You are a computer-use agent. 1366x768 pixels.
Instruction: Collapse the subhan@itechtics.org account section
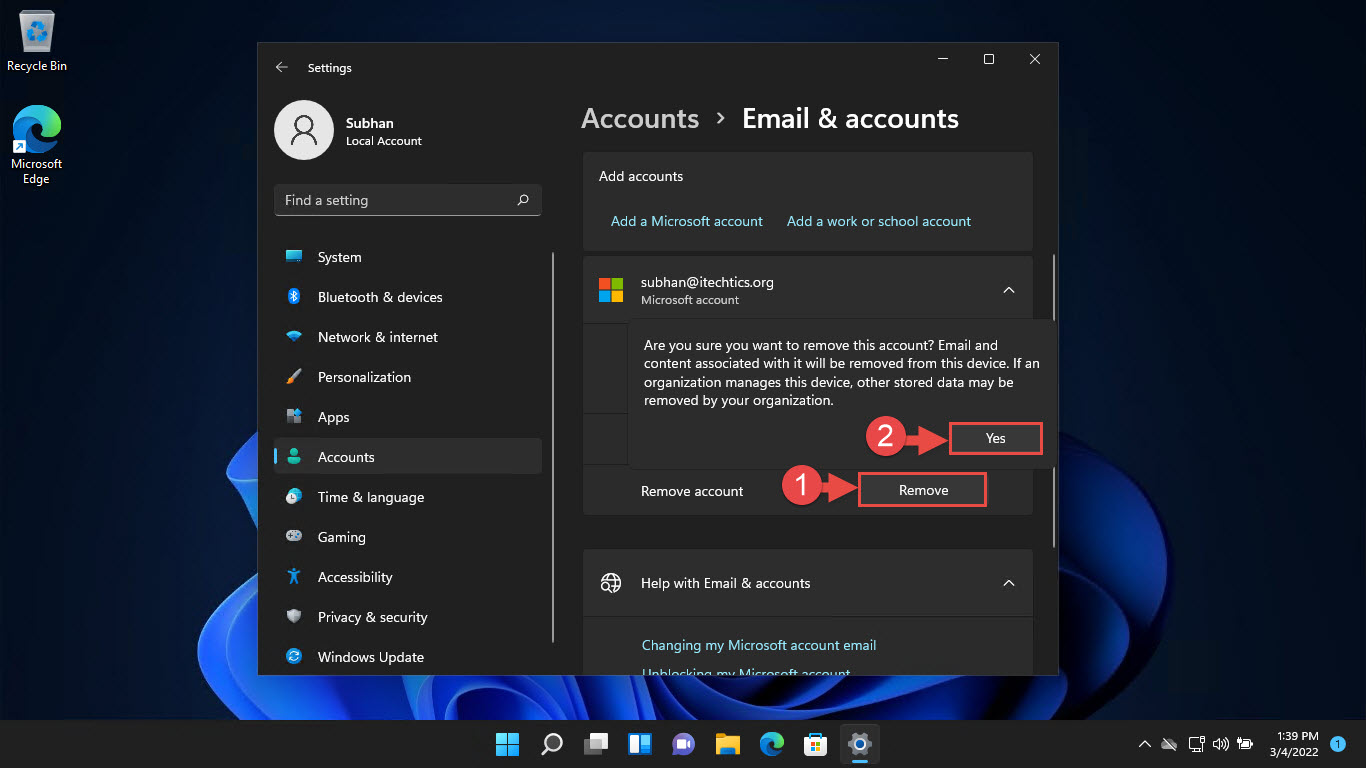pyautogui.click(x=1009, y=288)
